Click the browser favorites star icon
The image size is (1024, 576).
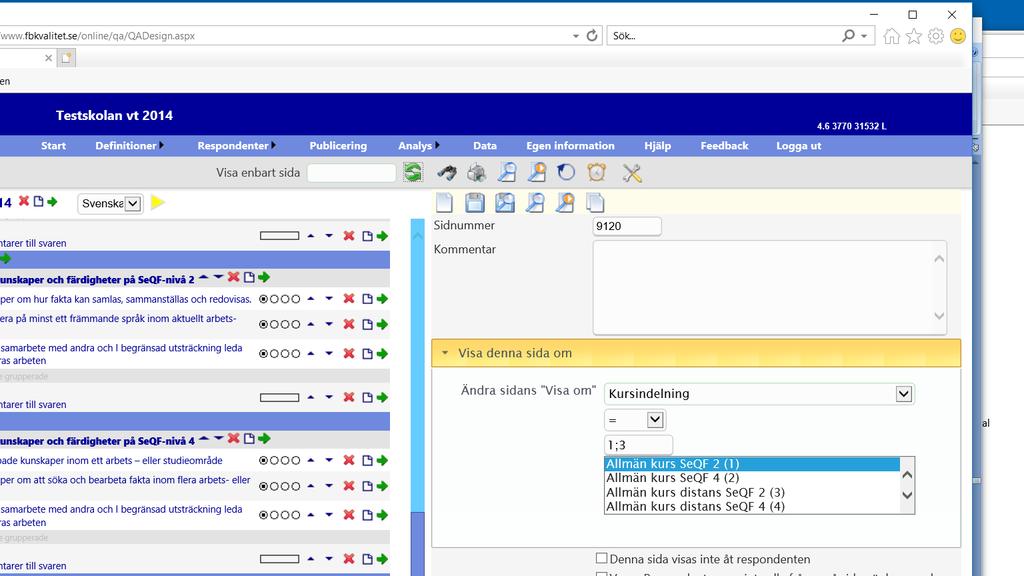click(914, 36)
